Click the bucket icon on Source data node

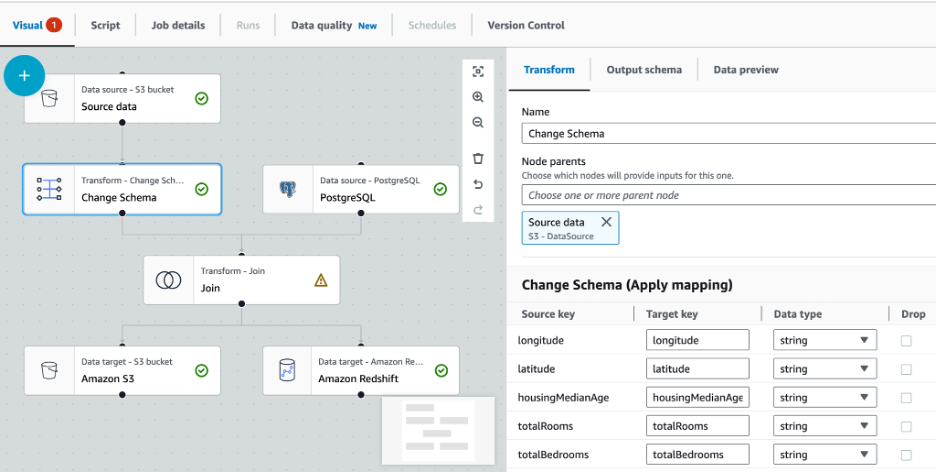[x=49, y=98]
